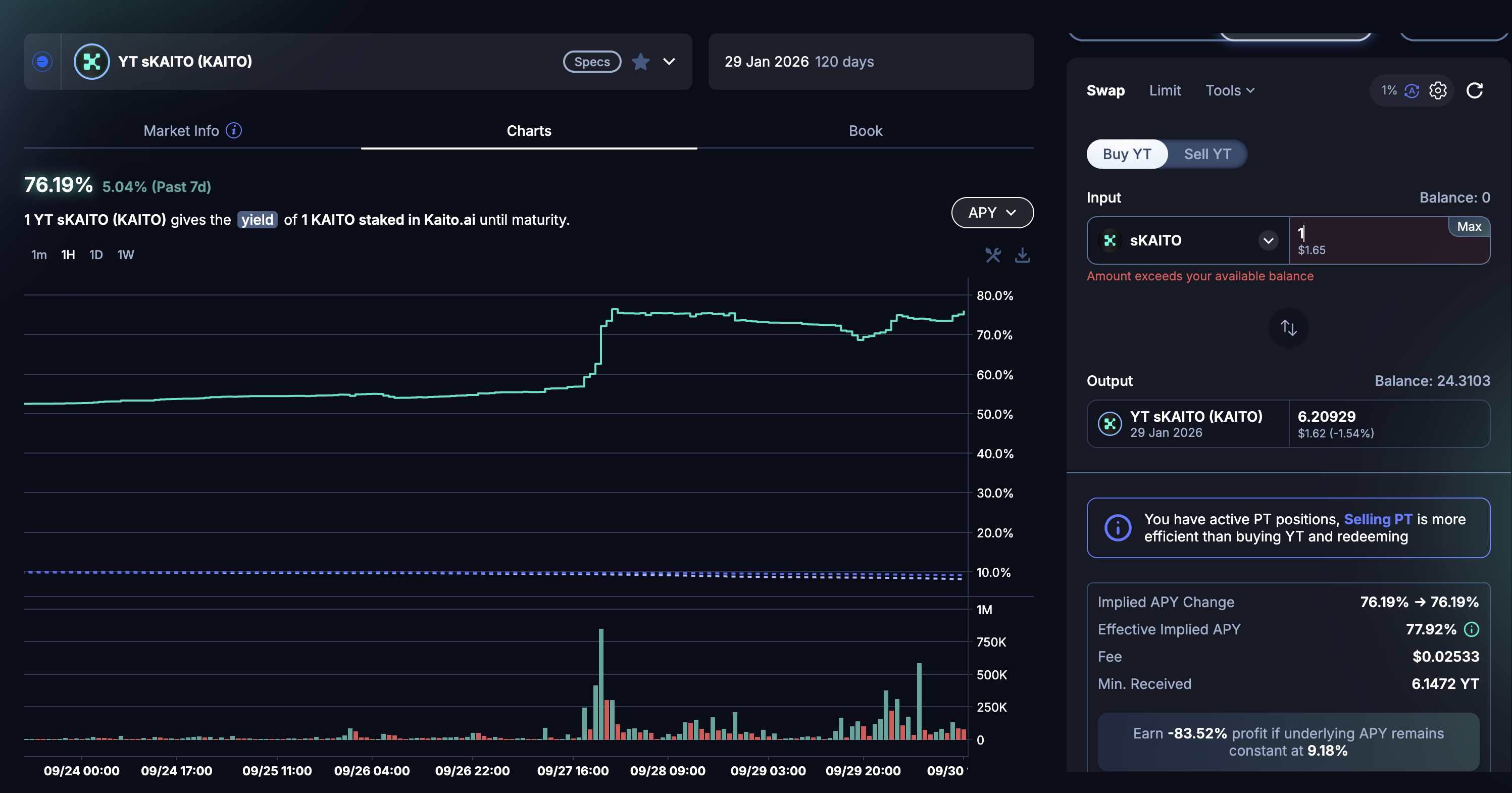Refresh swap quote icon
This screenshot has width=1512, height=793.
1475,90
